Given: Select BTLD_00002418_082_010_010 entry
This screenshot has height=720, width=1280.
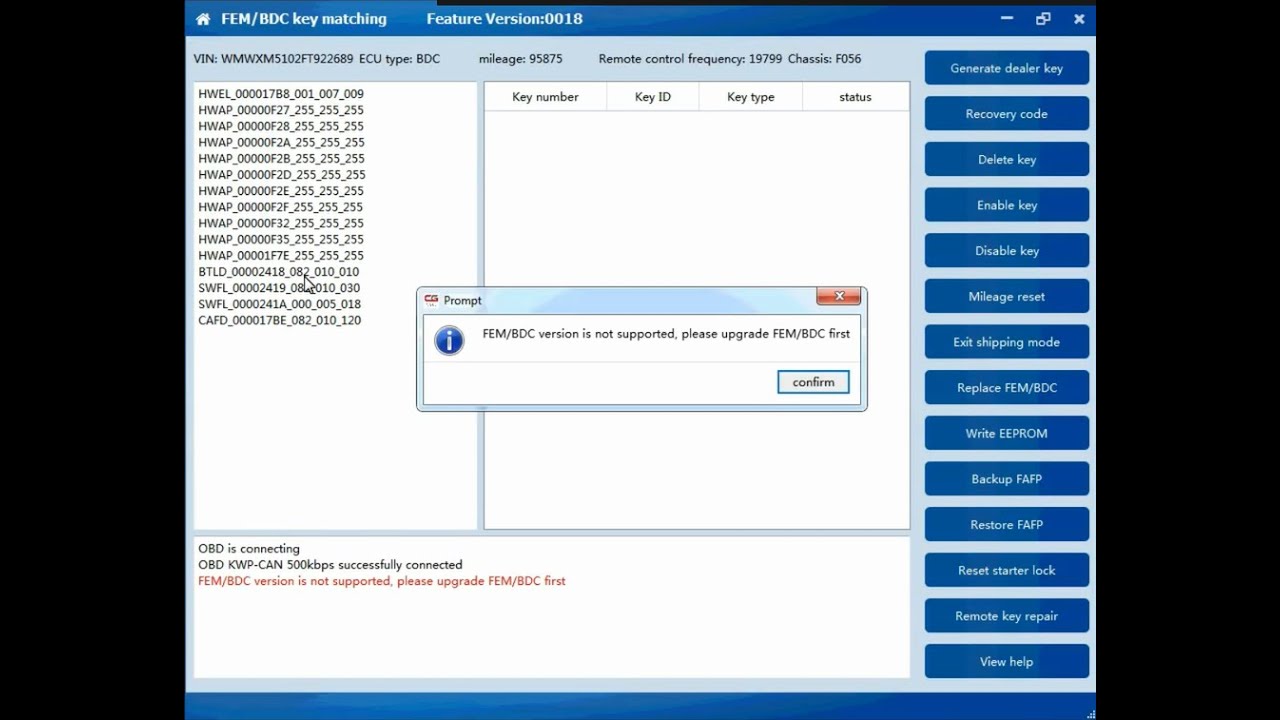Looking at the screenshot, I should click(279, 272).
